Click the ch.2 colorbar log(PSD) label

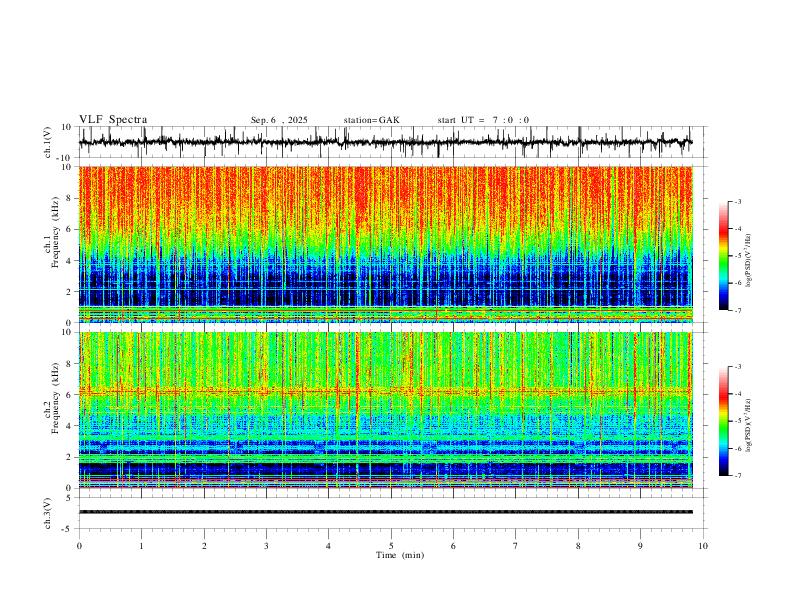click(749, 426)
